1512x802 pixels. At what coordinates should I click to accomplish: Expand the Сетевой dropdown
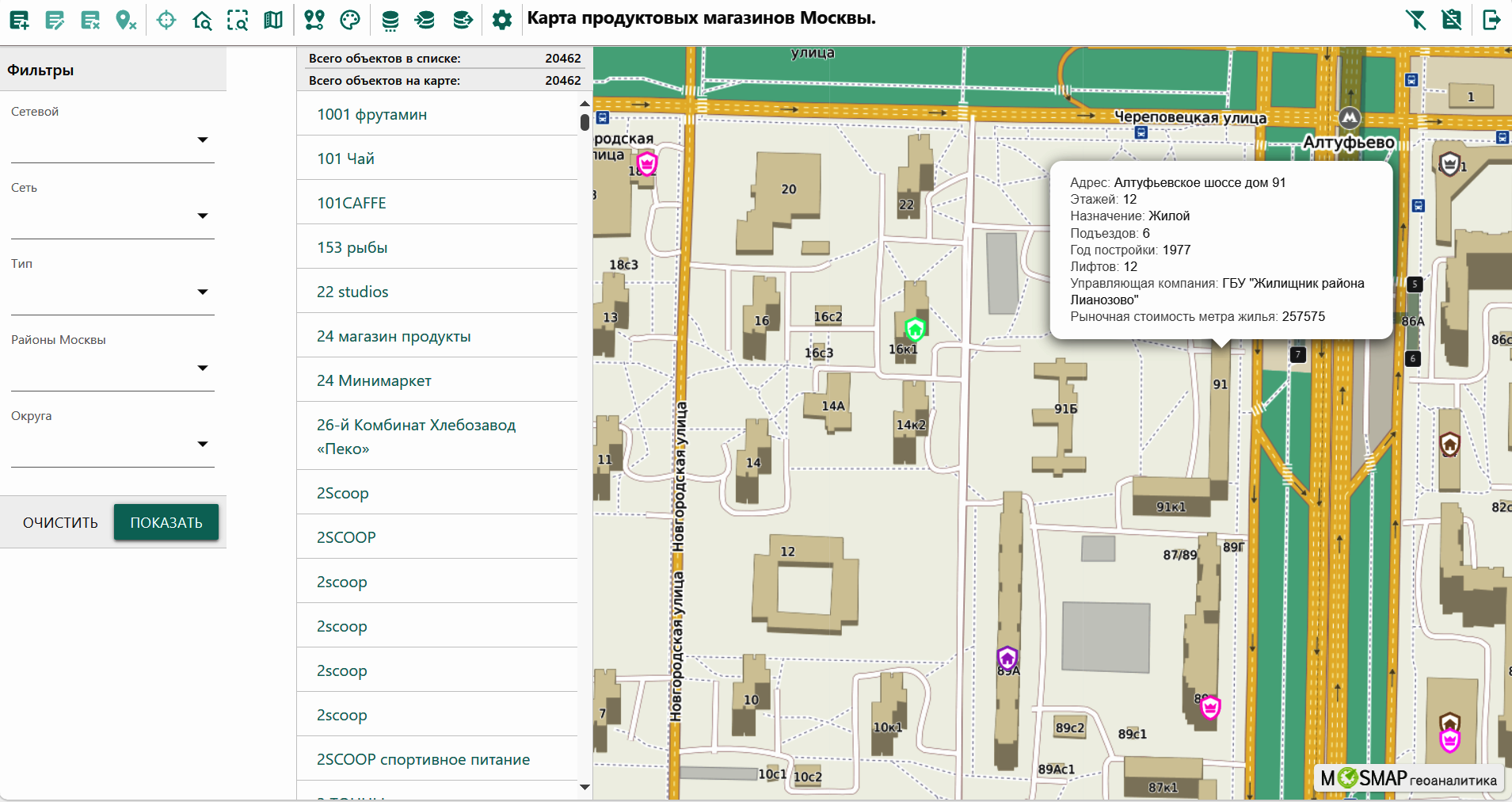pos(203,140)
